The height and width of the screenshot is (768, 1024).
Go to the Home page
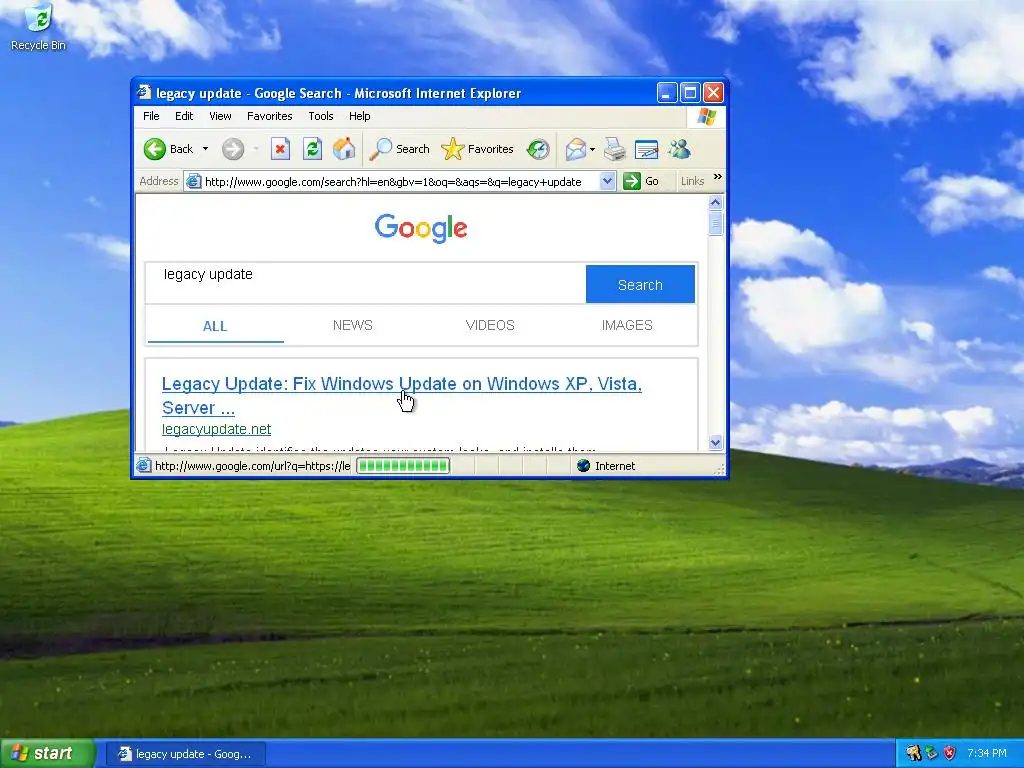click(x=344, y=149)
